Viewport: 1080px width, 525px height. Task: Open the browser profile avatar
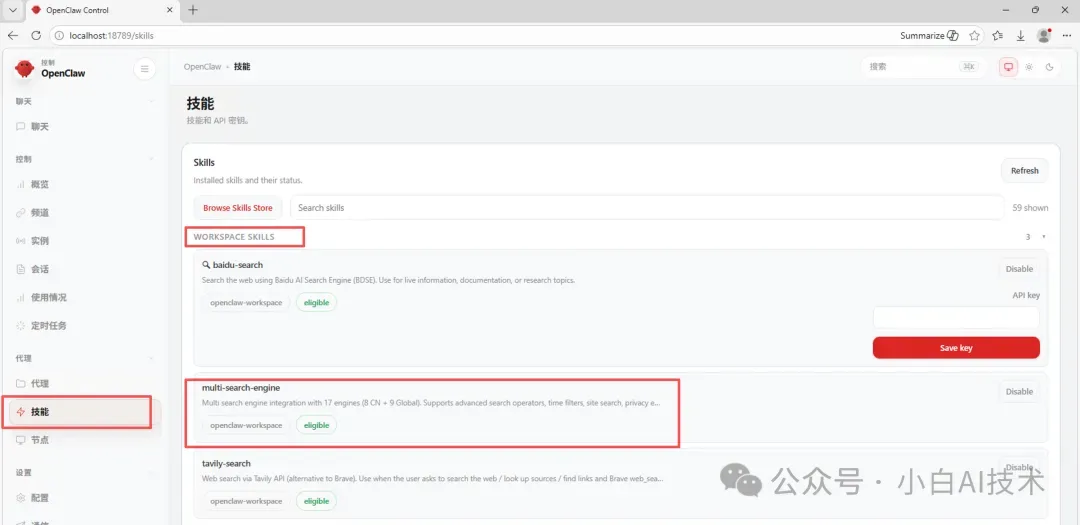[x=1044, y=35]
